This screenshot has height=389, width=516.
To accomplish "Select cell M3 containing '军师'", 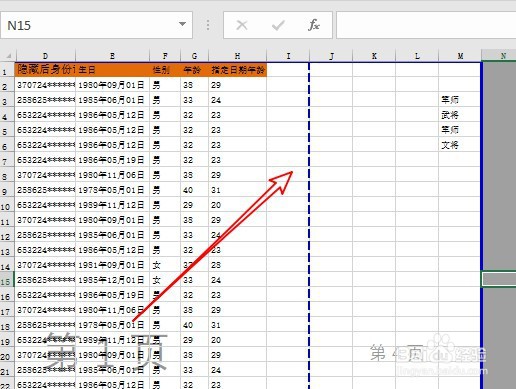I will click(x=460, y=100).
